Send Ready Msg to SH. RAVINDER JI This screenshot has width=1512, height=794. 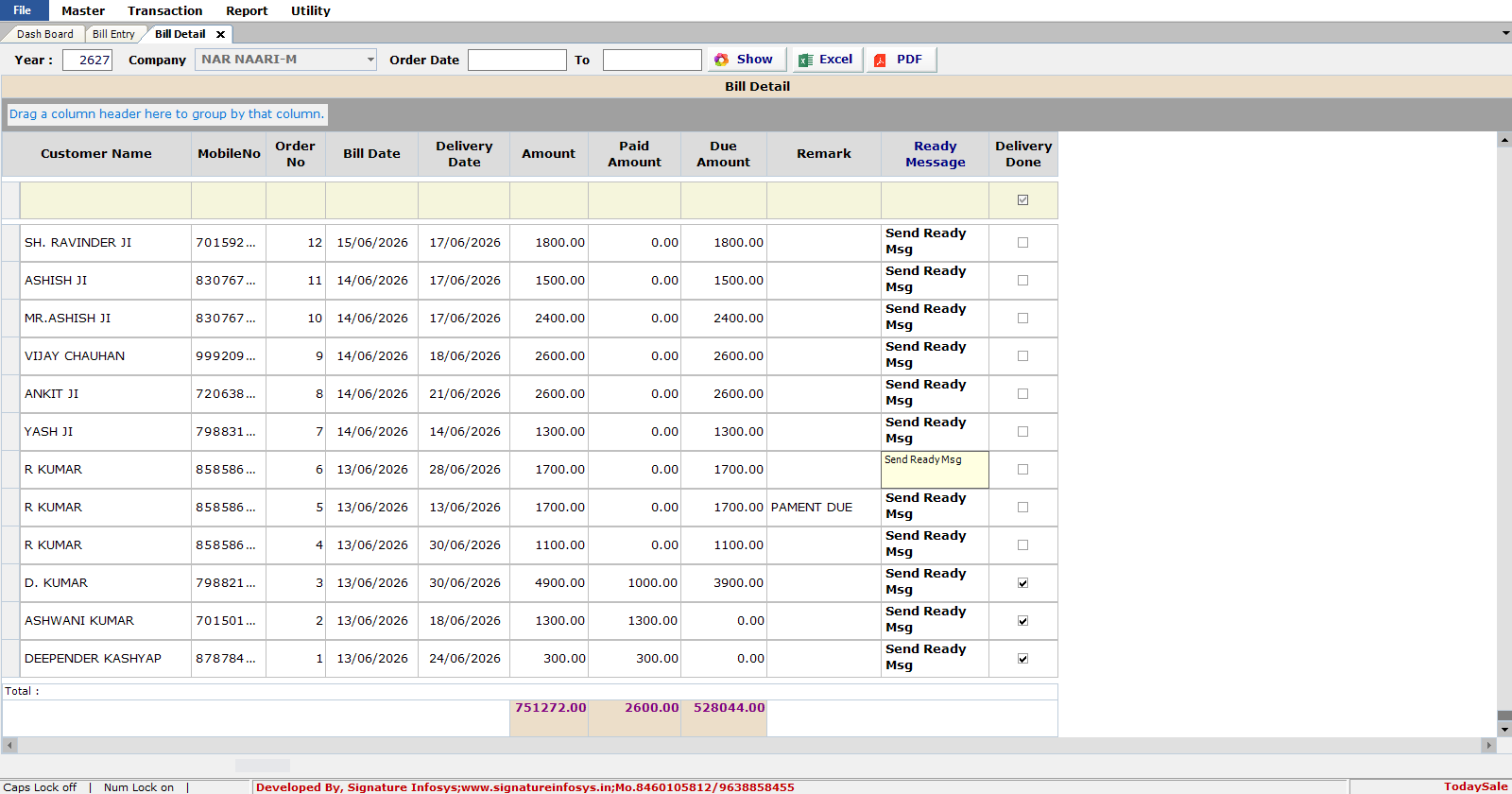pos(935,242)
